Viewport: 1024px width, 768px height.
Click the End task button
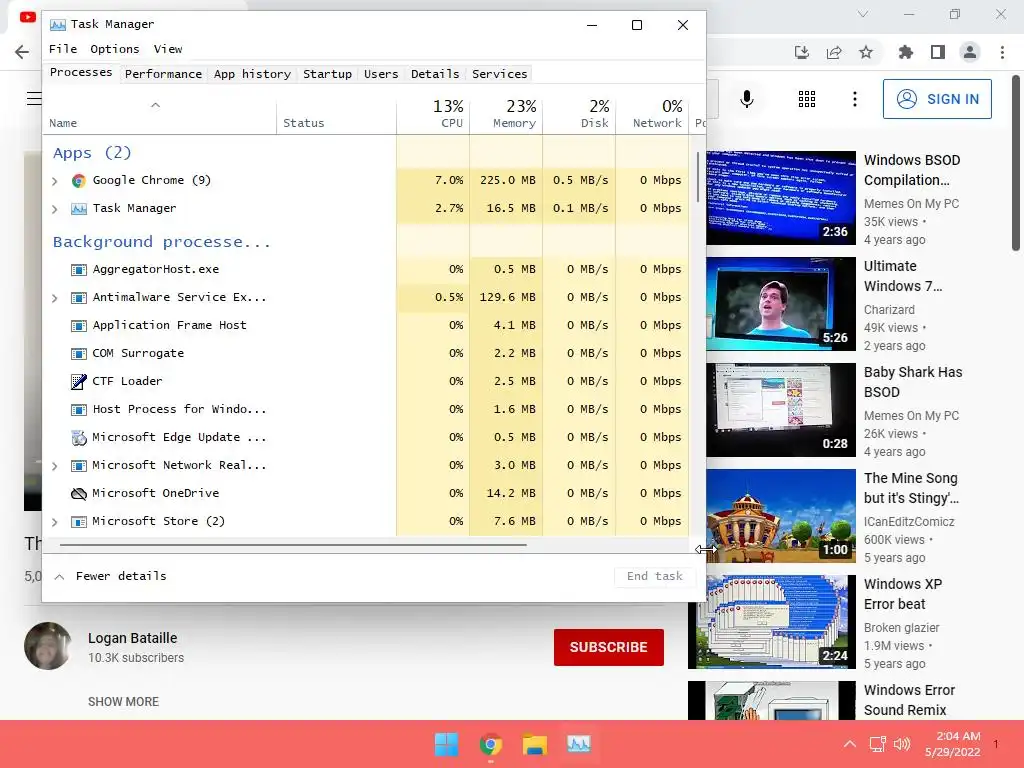(x=654, y=576)
